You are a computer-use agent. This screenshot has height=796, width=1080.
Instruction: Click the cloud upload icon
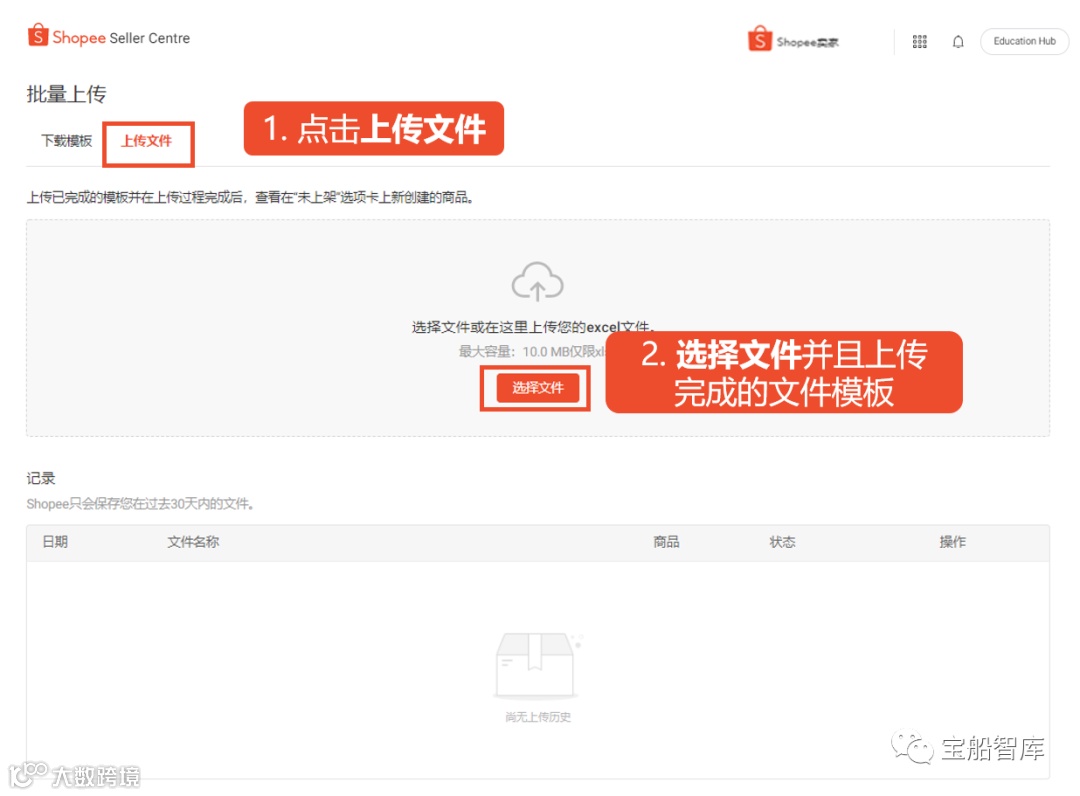tap(537, 281)
